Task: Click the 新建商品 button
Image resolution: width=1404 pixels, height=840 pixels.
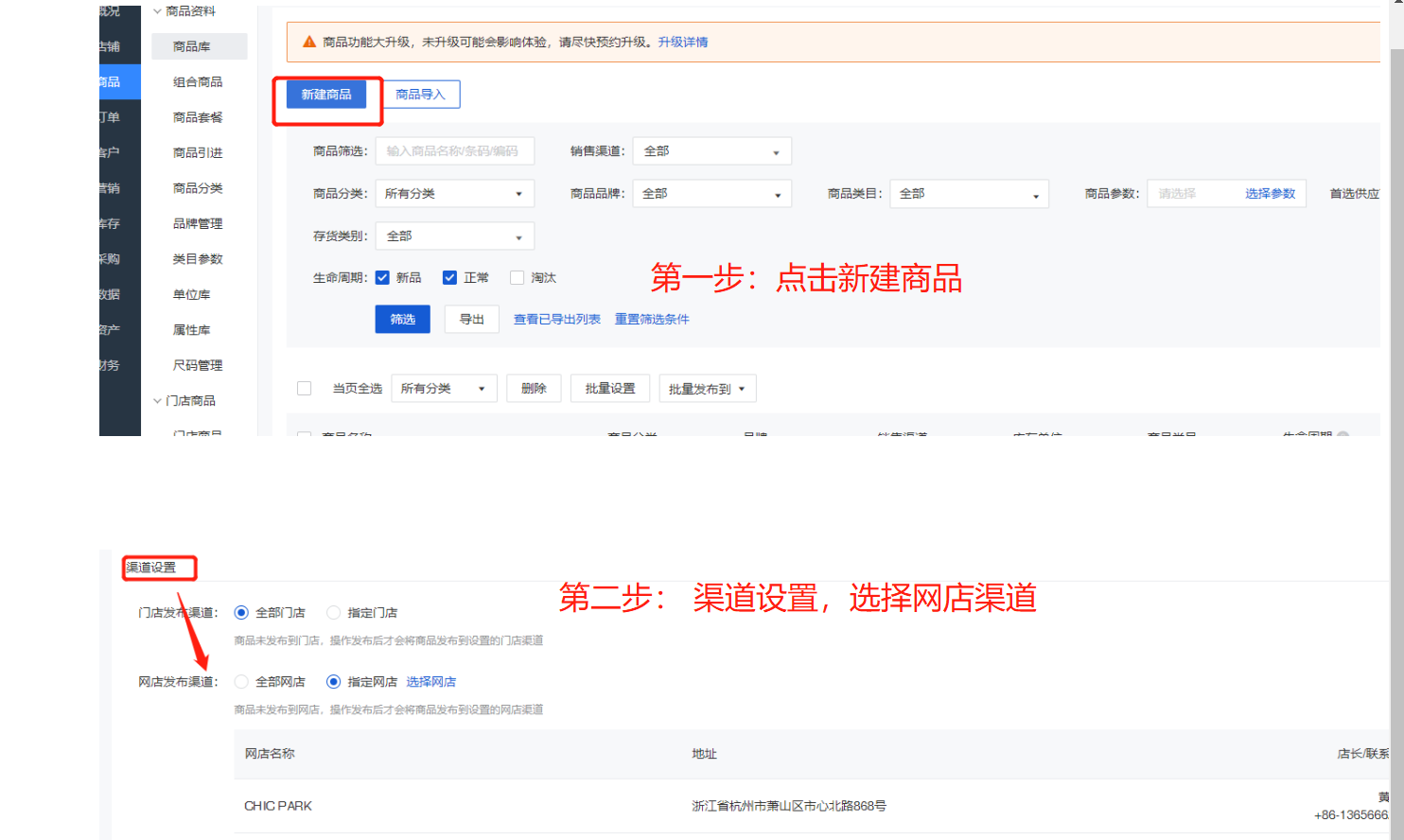Action: [x=326, y=95]
